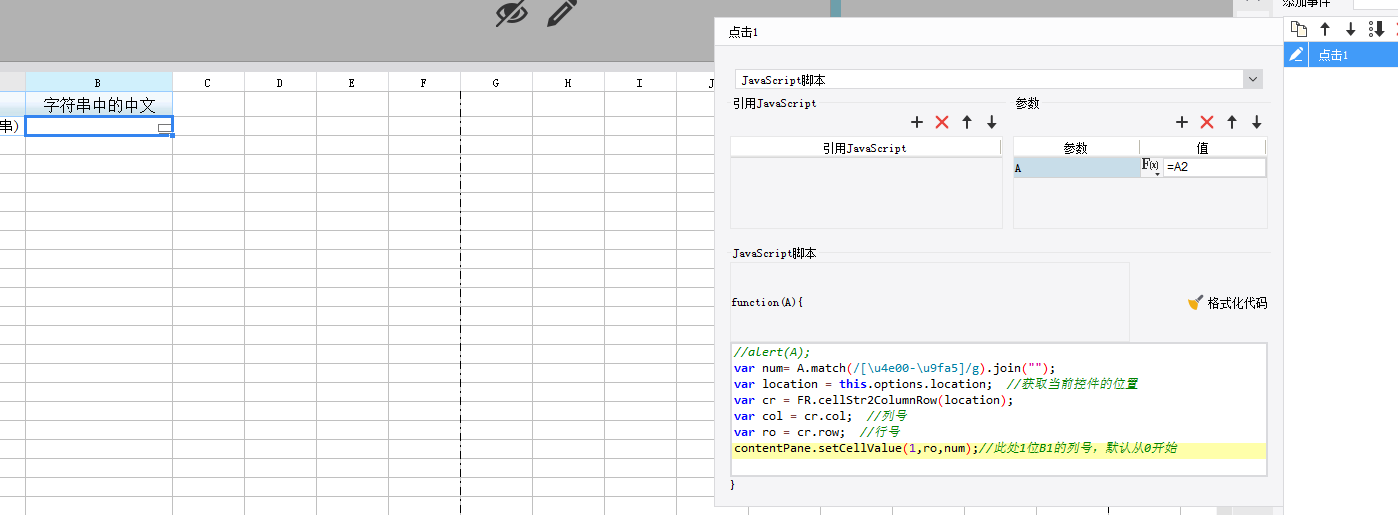Move event up in events panel
1398x515 pixels.
(x=1325, y=29)
